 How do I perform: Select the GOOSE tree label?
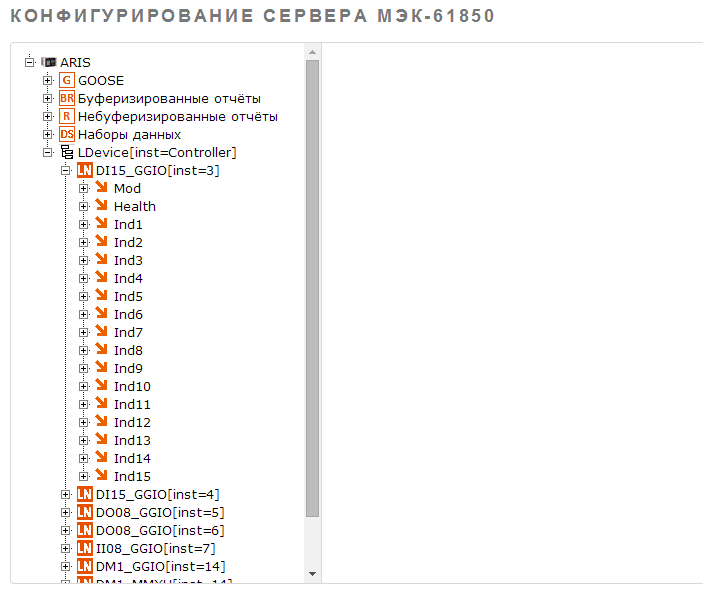101,80
